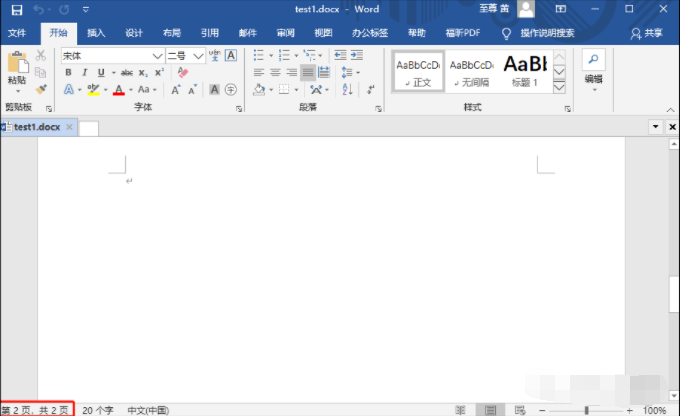Toggle superscript formatting
The width and height of the screenshot is (680, 416).
(159, 72)
